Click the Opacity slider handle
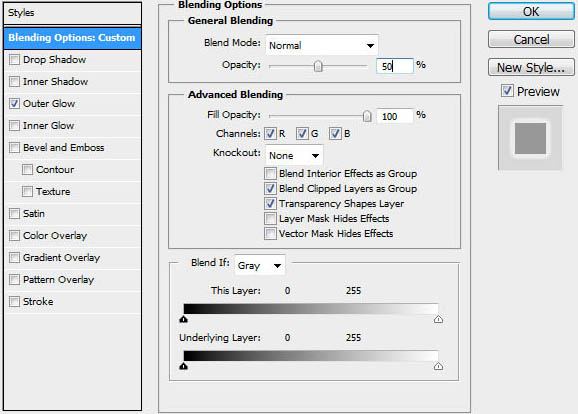Viewport: 578px width, 414px height. point(318,66)
